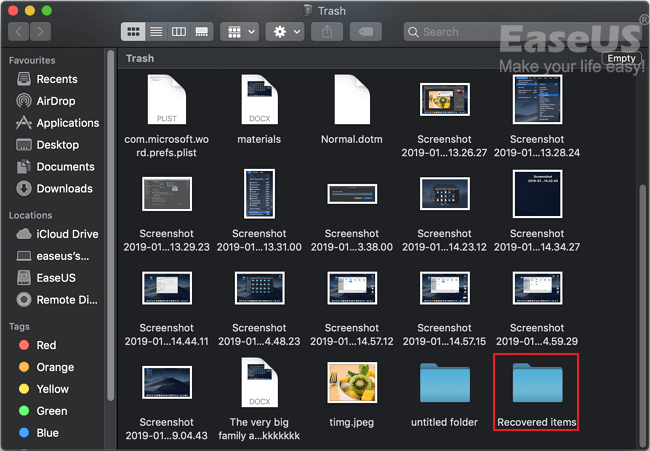The width and height of the screenshot is (650, 451).
Task: Go to Applications in the sidebar
Action: (67, 123)
